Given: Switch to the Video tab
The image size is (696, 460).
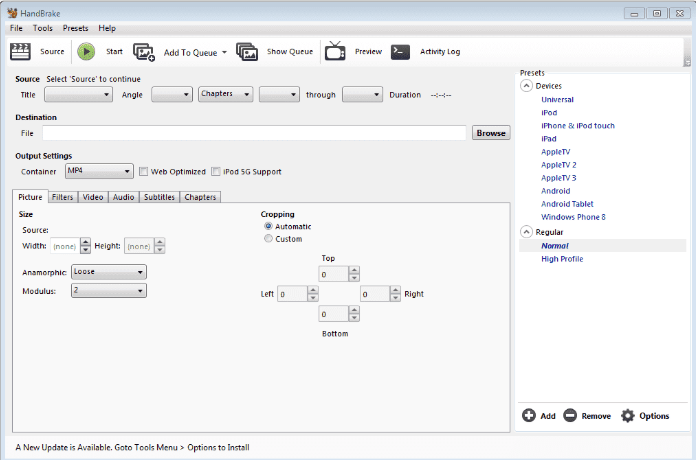Looking at the screenshot, I should tap(93, 197).
